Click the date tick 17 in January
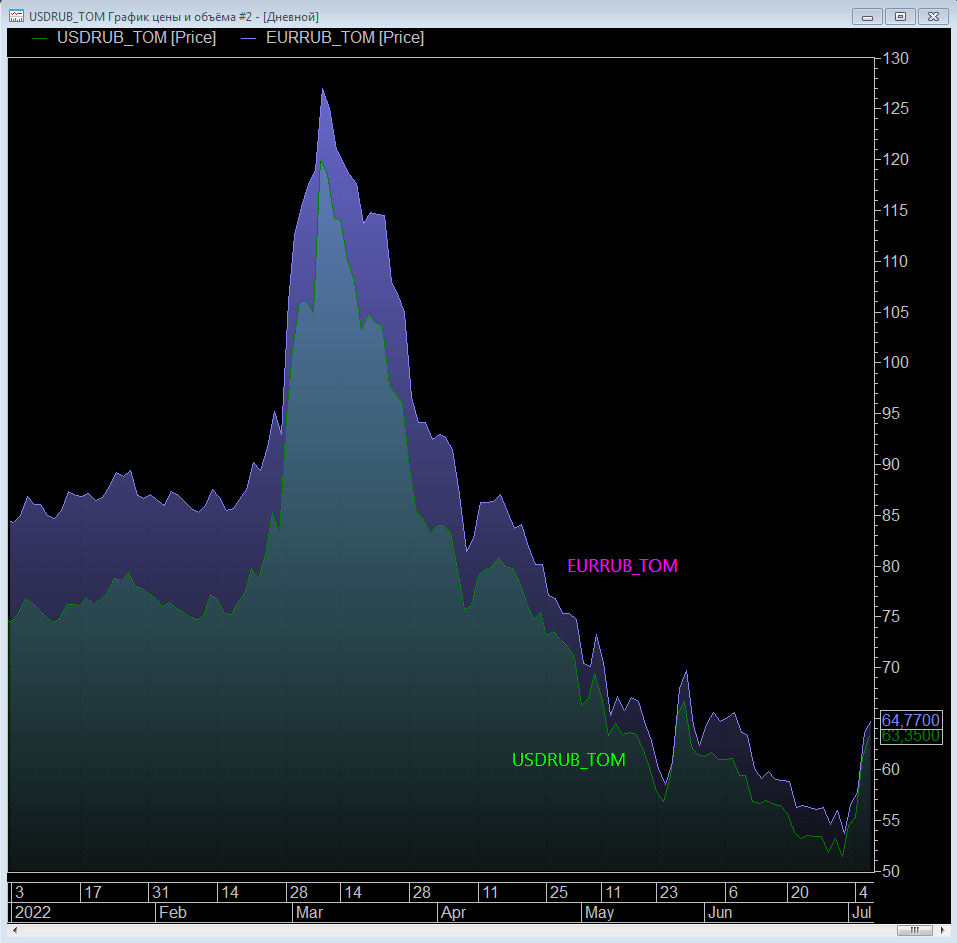Image resolution: width=957 pixels, height=943 pixels. coord(93,892)
